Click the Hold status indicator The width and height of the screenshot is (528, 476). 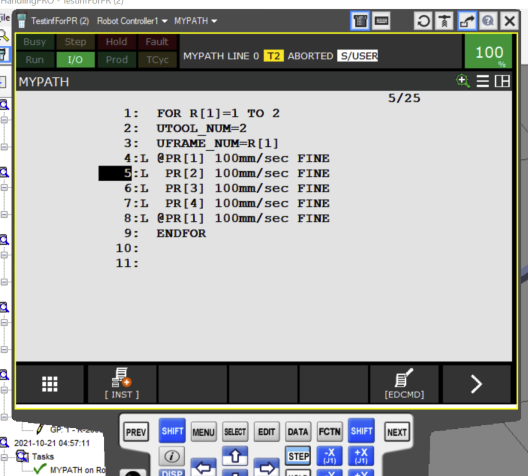tap(117, 42)
